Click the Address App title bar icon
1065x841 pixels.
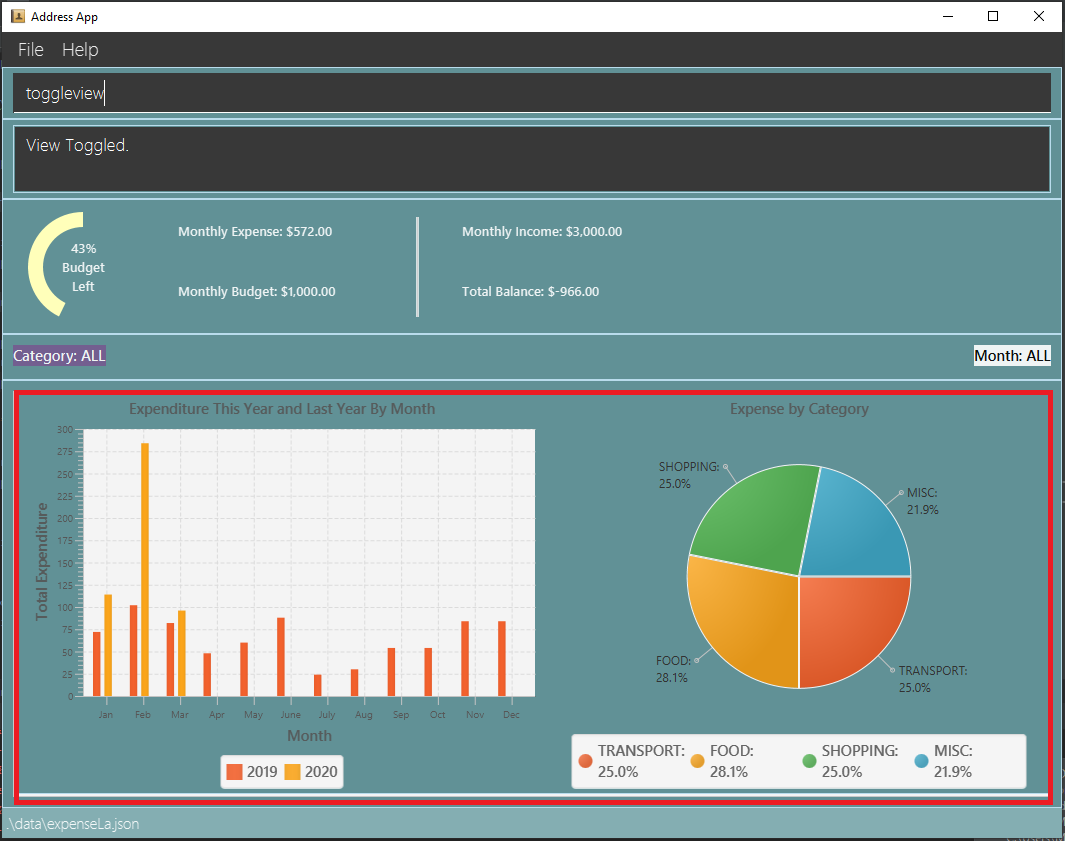tap(18, 16)
